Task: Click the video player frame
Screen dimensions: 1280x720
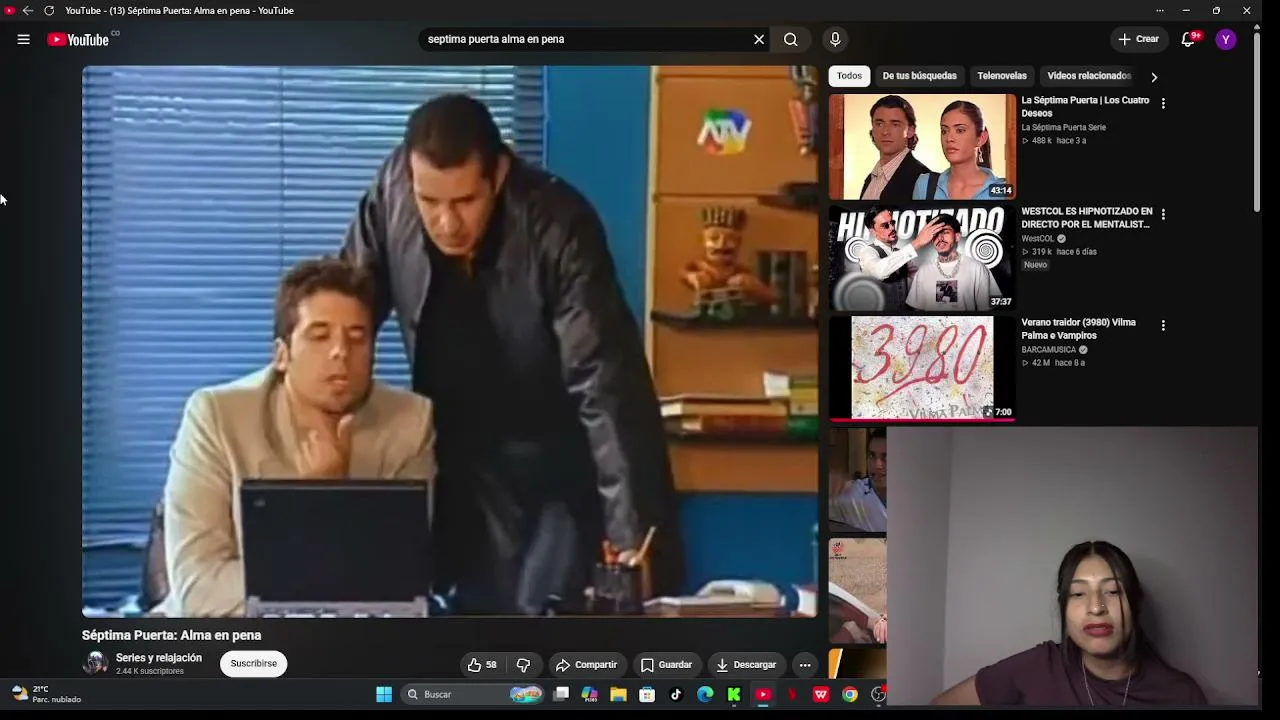Action: pos(450,341)
